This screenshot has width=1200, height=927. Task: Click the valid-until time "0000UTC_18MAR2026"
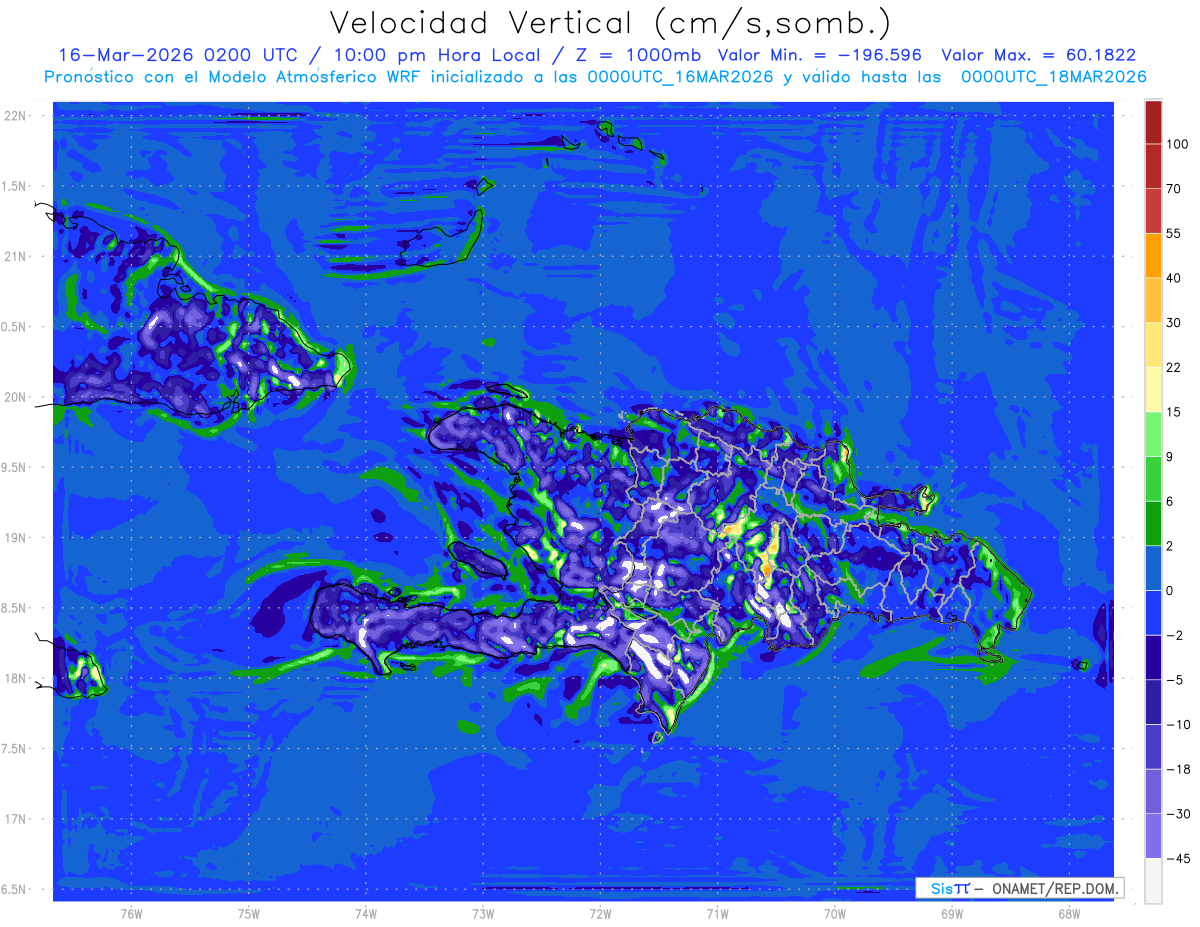pos(1053,77)
